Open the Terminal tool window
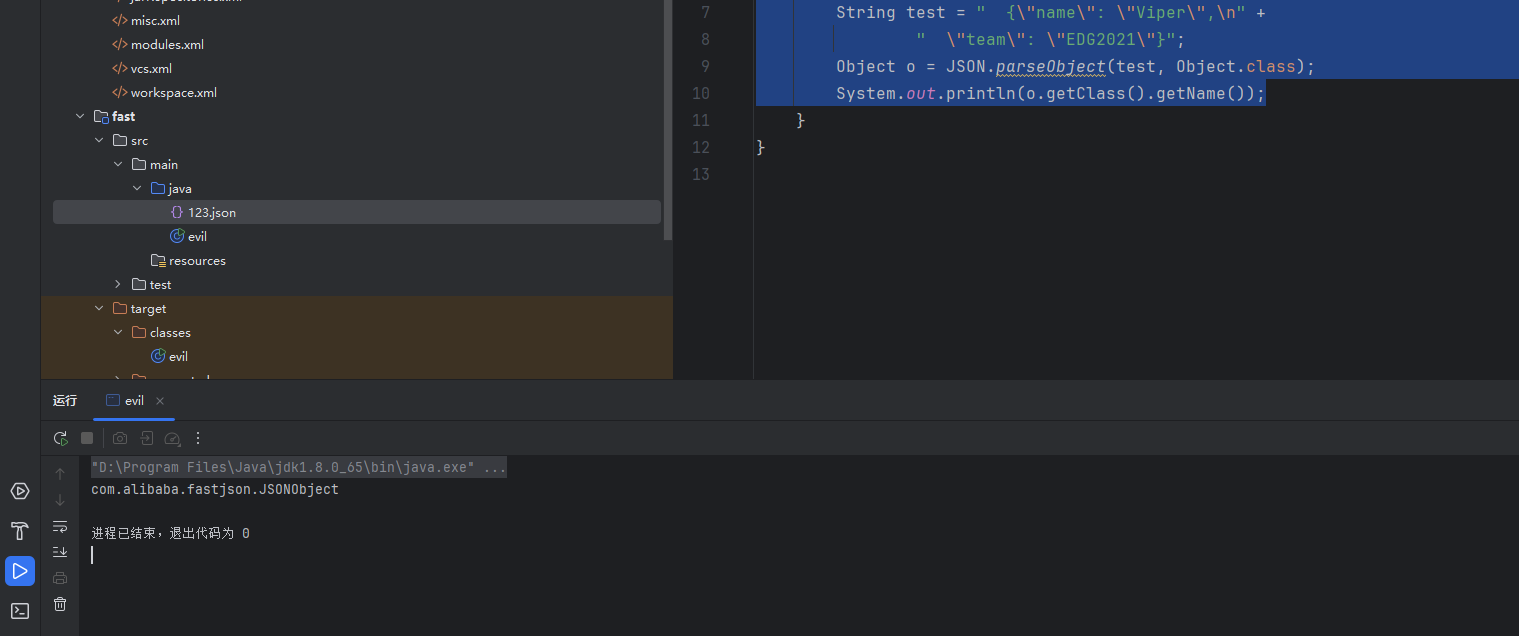Viewport: 1519px width, 636px height. click(19, 610)
